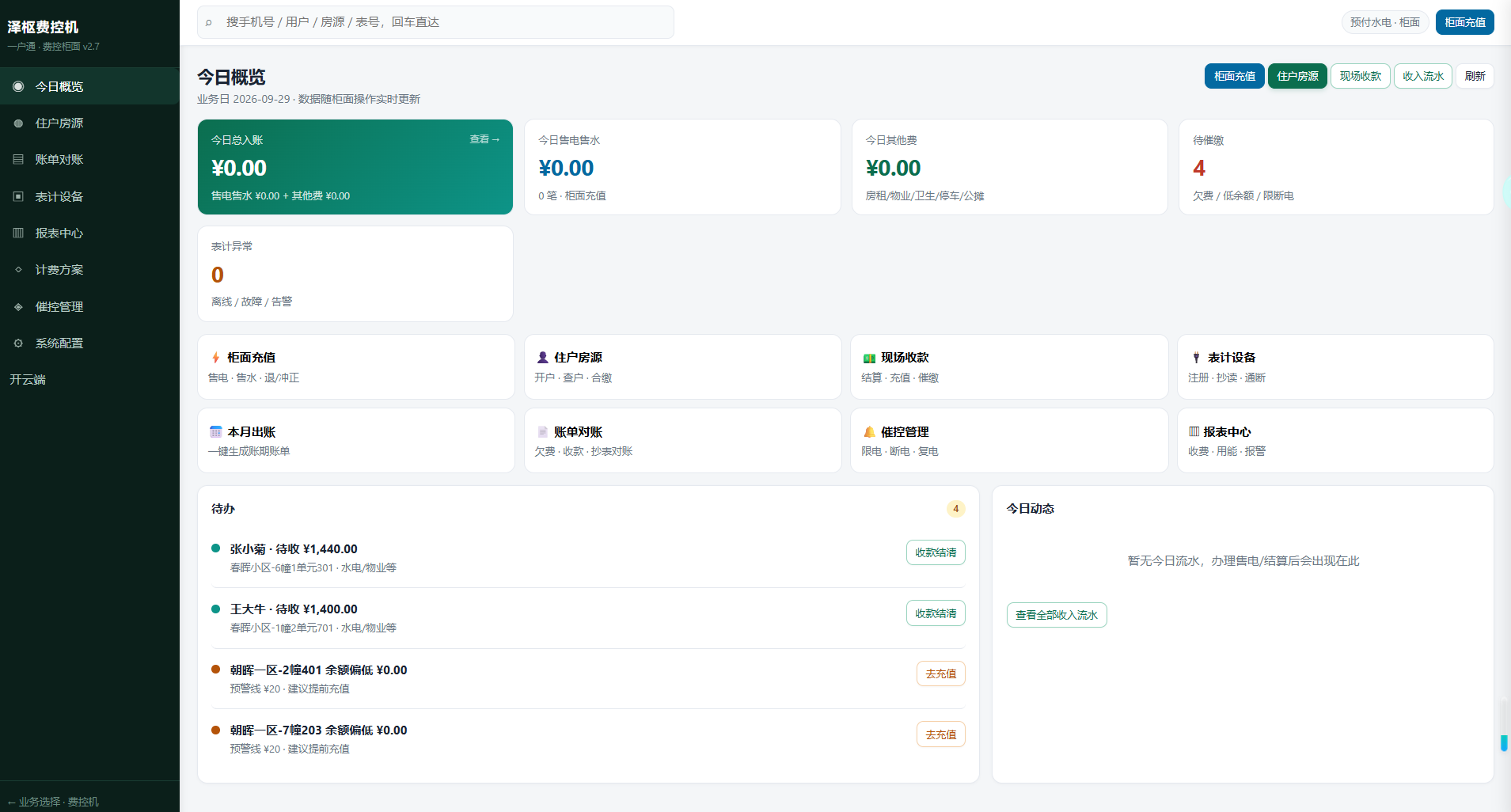Open 系统配置 in the sidebar menu

pos(89,343)
